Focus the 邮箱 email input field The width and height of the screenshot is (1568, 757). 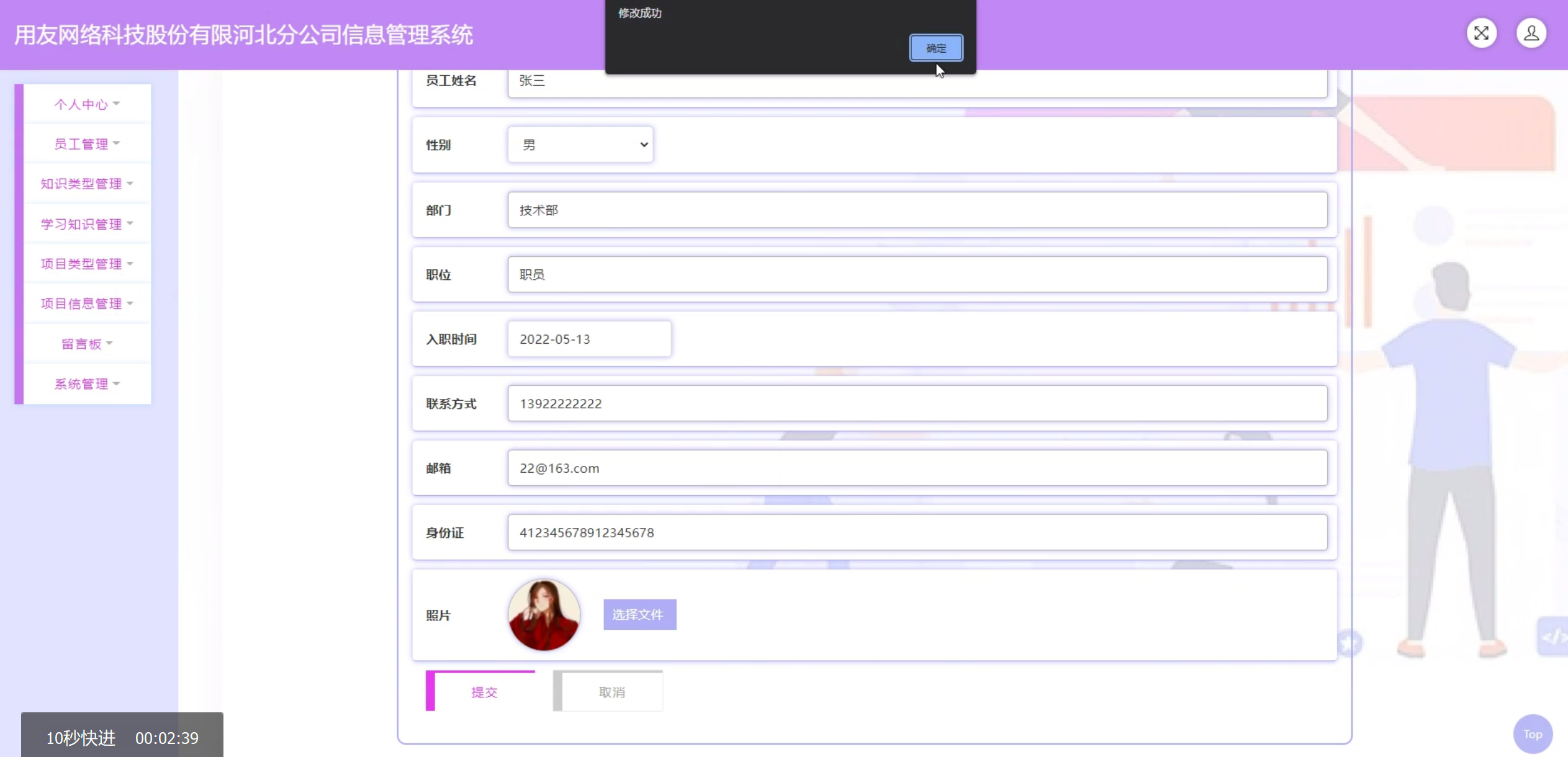917,468
